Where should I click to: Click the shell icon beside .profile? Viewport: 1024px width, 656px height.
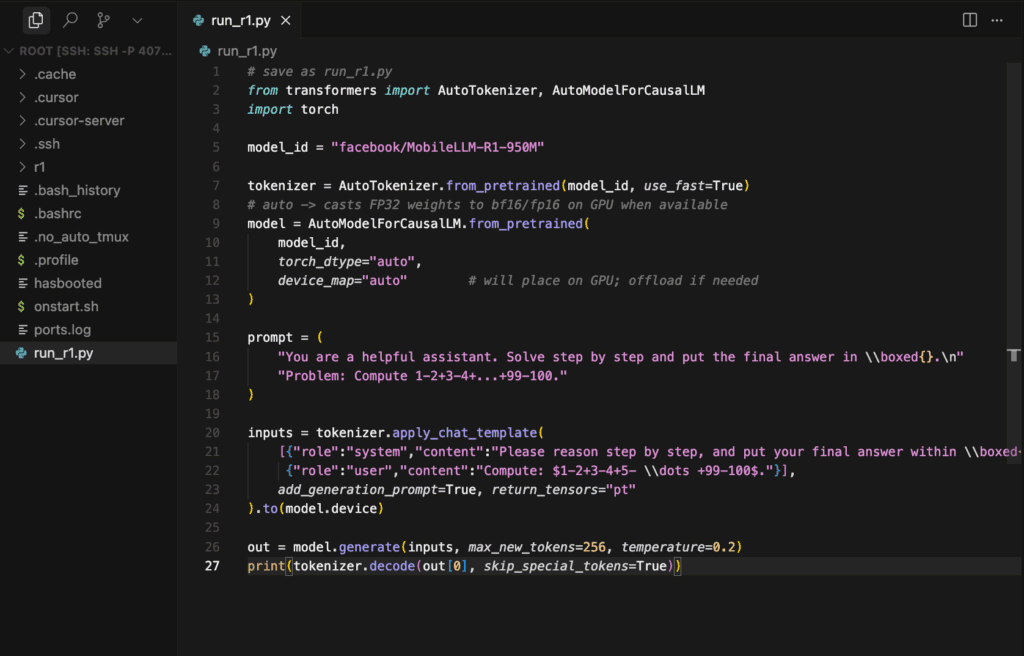22,260
